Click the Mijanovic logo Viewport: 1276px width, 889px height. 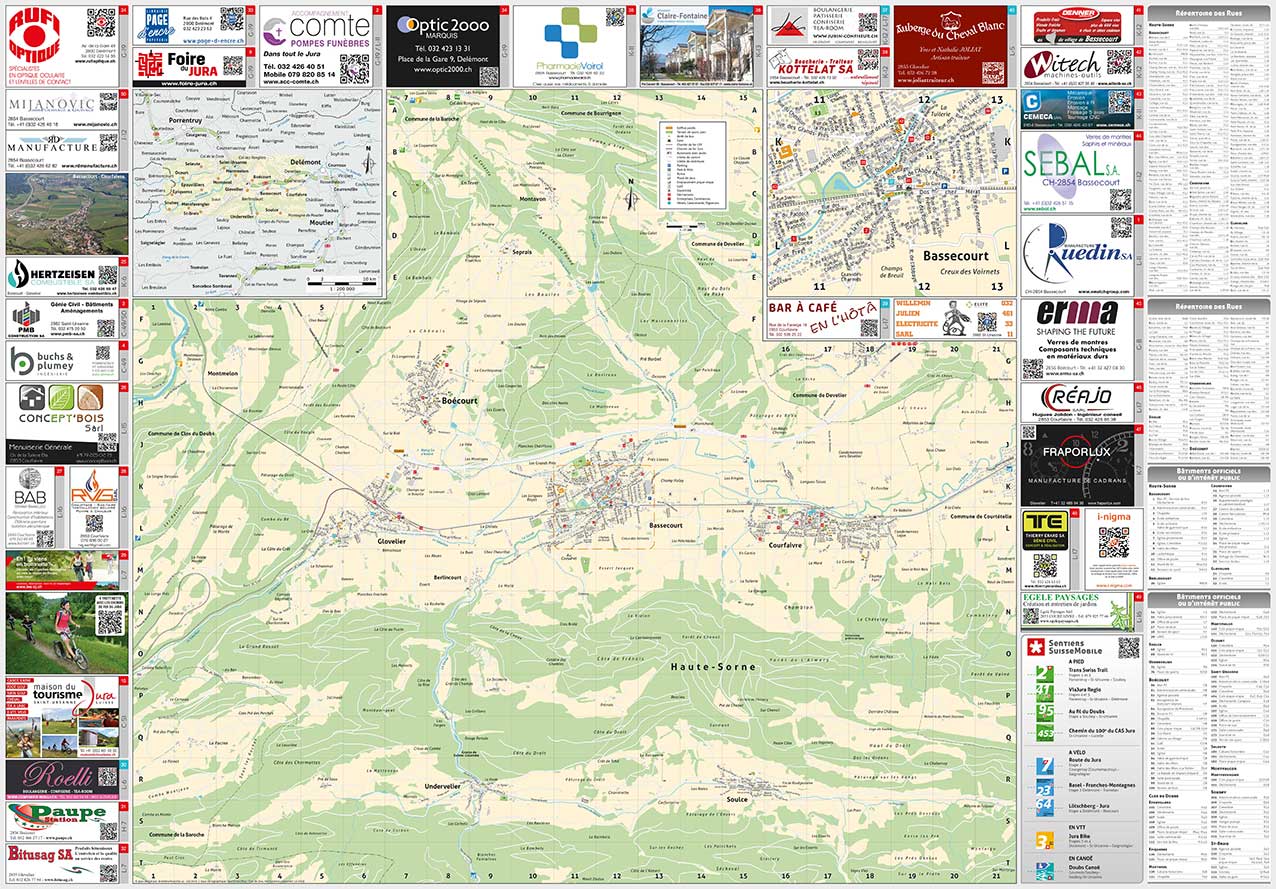point(52,104)
